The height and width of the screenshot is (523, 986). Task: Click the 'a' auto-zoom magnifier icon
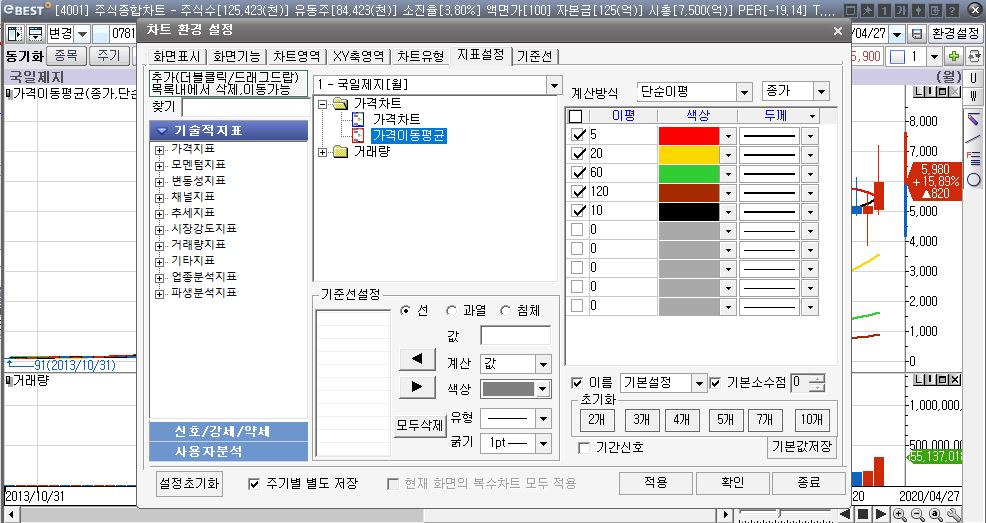click(x=936, y=514)
